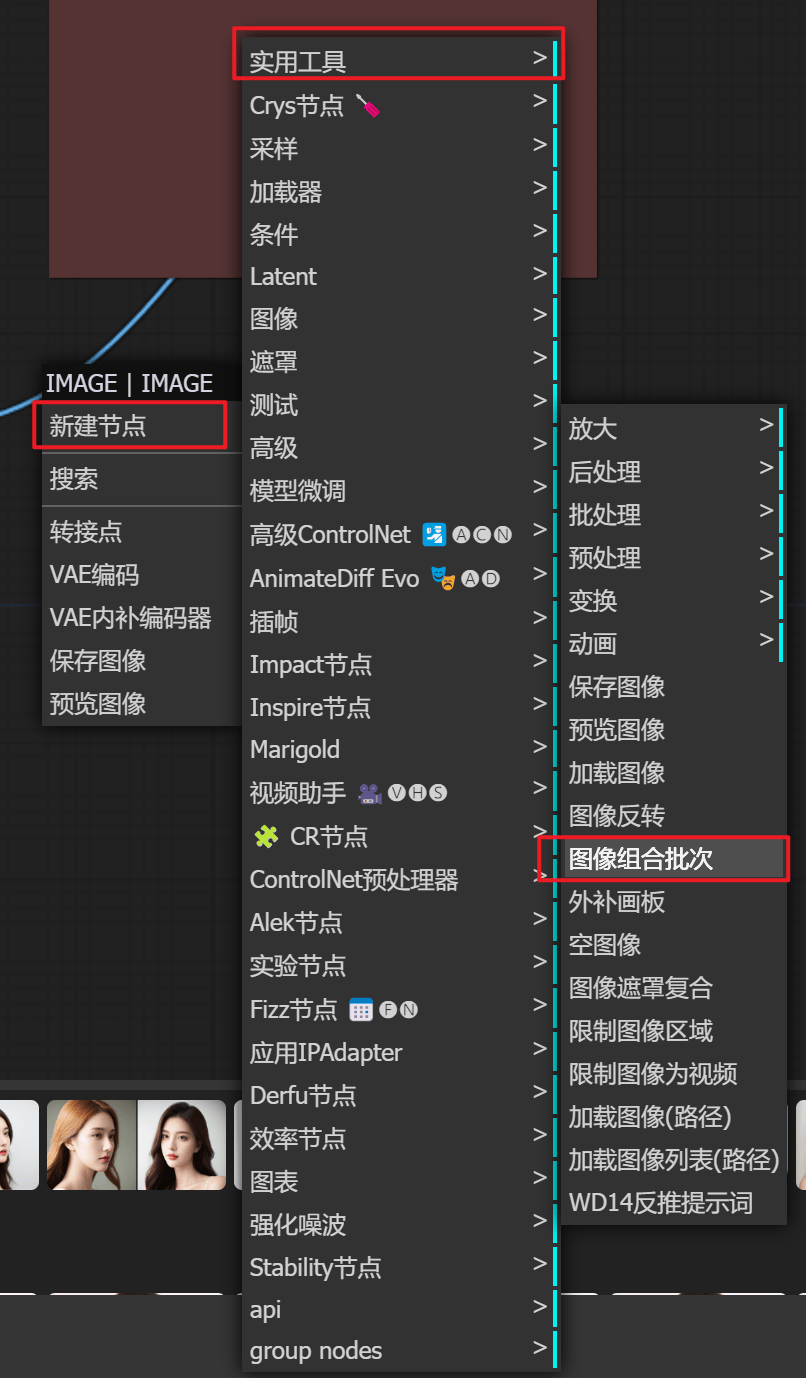Choose 新建节点 in the context menu
Viewport: 806px width, 1378px height.
[142, 425]
